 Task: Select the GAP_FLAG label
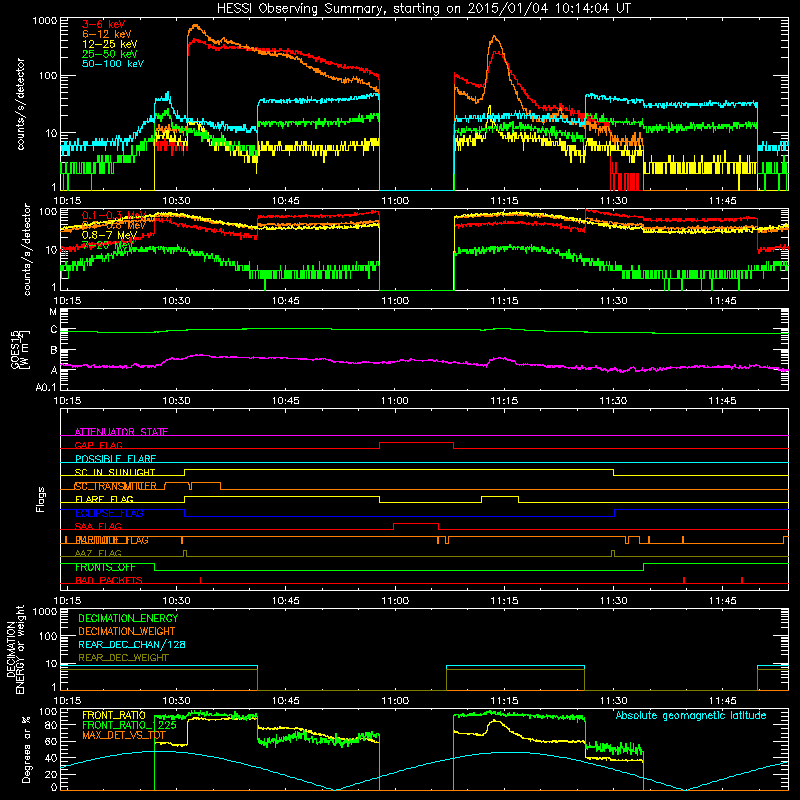(98, 445)
